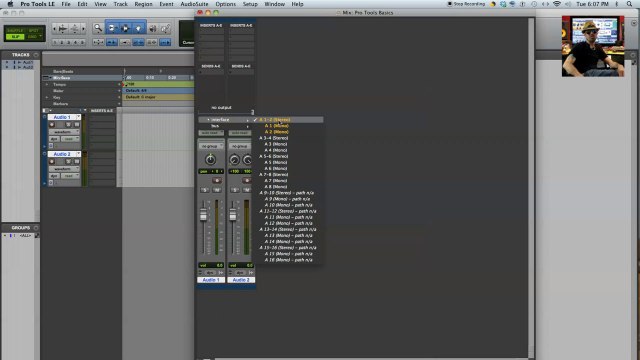Open the Region menu
This screenshot has height=360, width=640.
143,4
